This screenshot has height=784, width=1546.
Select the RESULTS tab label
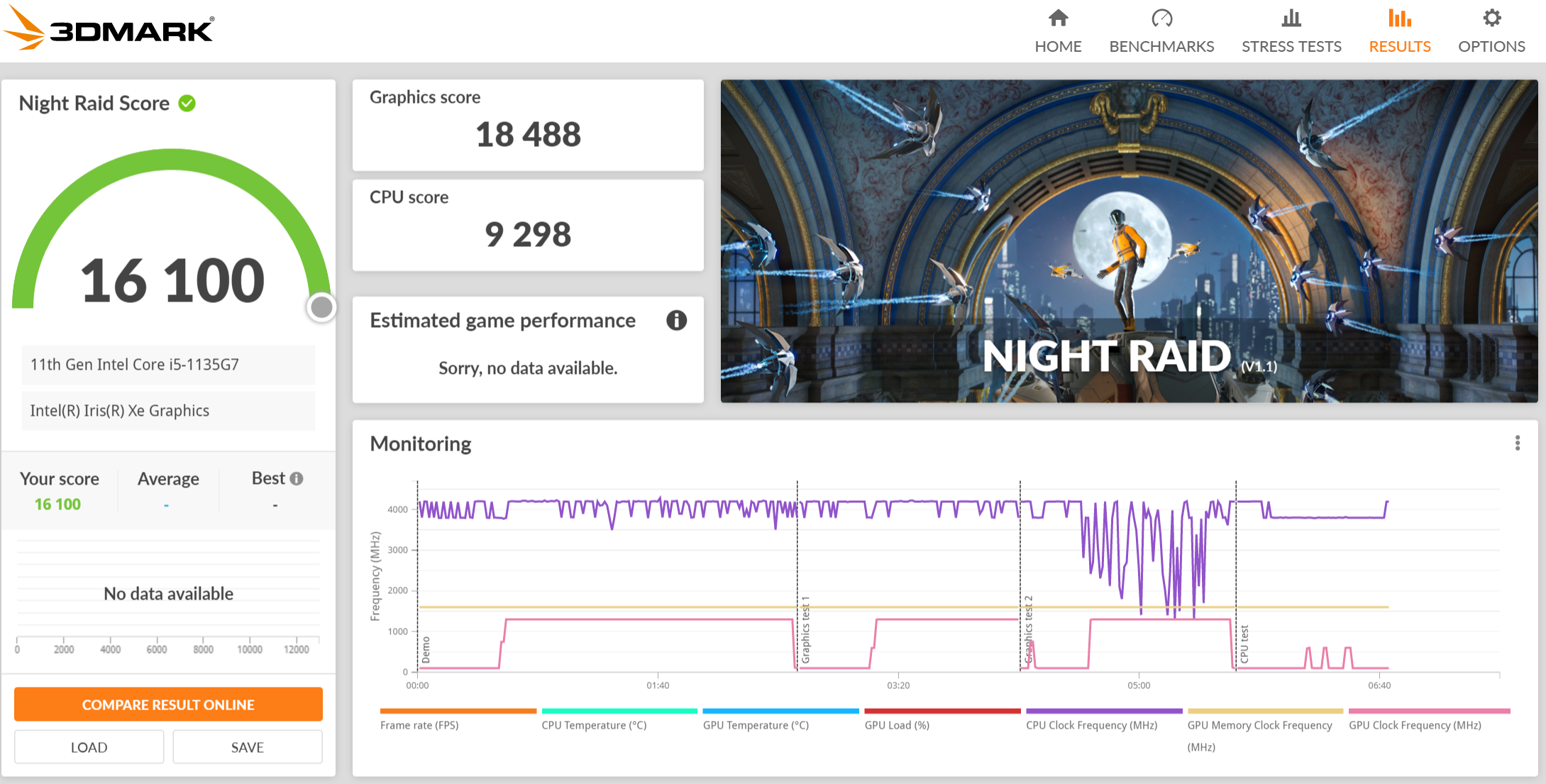click(1399, 47)
